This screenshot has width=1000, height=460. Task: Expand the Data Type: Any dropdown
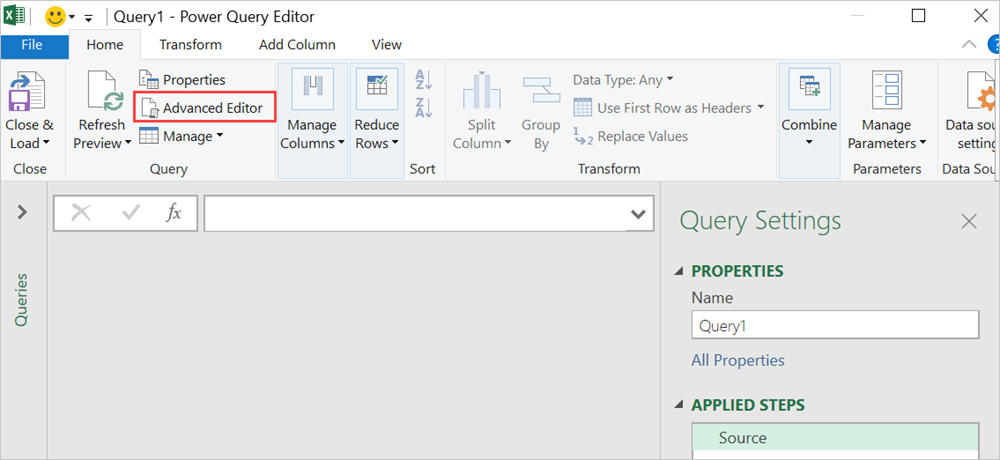click(623, 79)
